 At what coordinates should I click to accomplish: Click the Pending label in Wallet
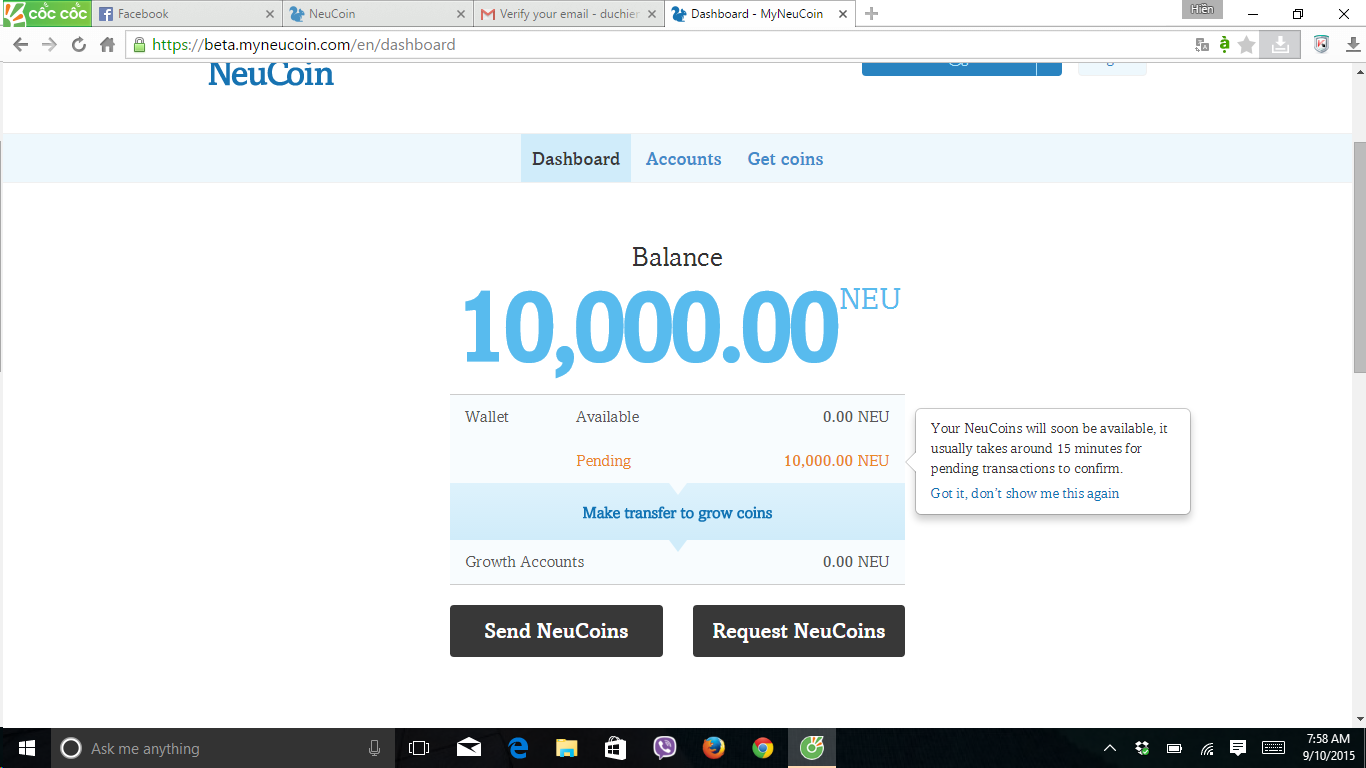(603, 461)
